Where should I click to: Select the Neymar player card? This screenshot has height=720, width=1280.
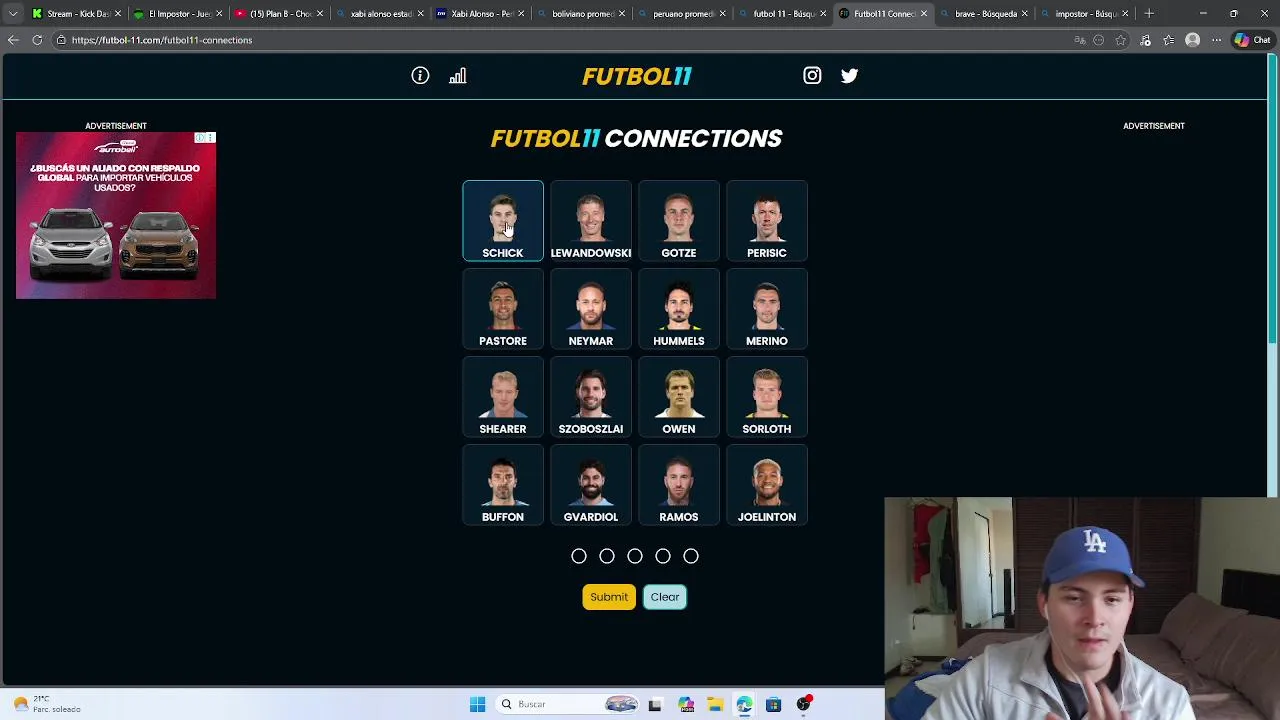tap(591, 309)
